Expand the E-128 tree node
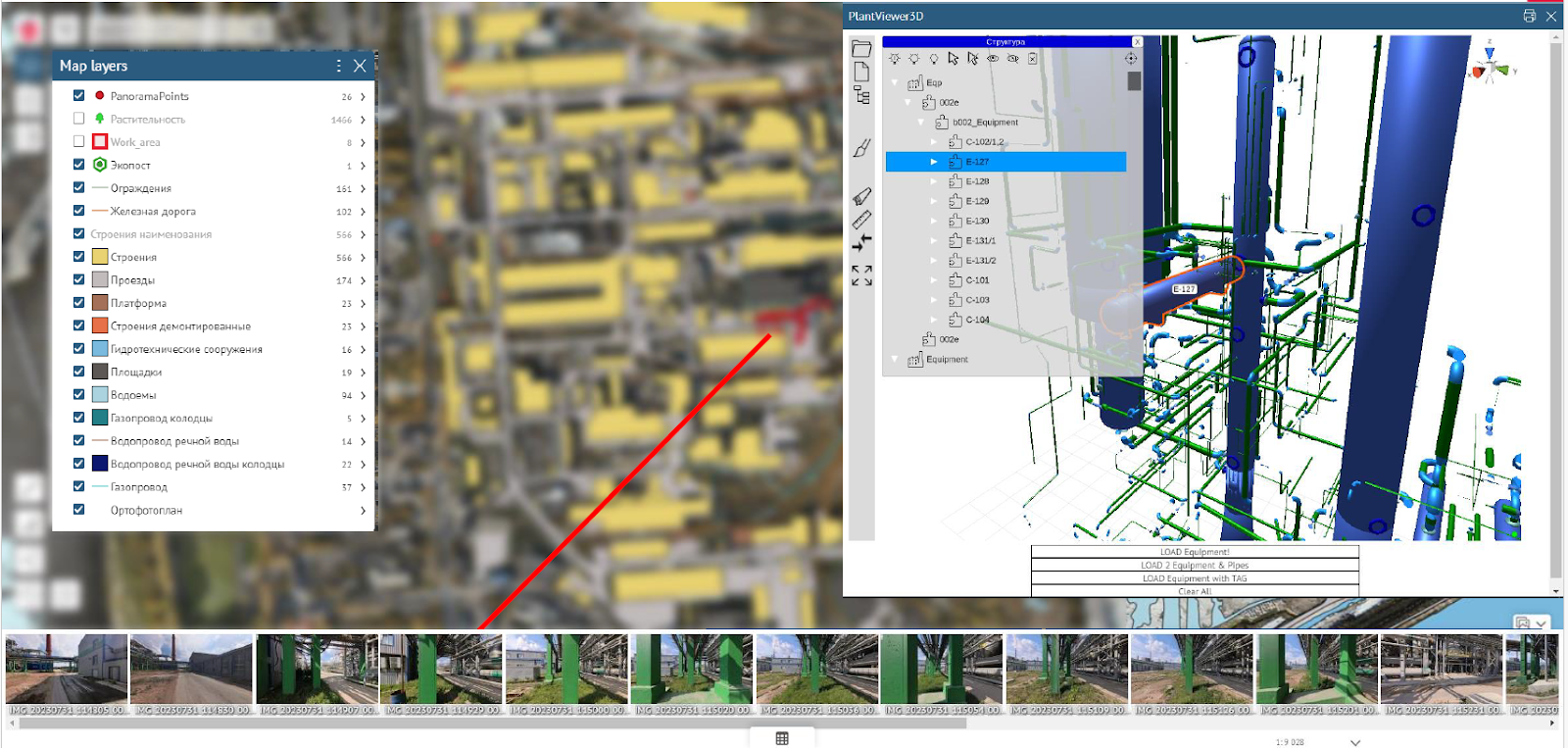The image size is (1568, 748). 934,181
